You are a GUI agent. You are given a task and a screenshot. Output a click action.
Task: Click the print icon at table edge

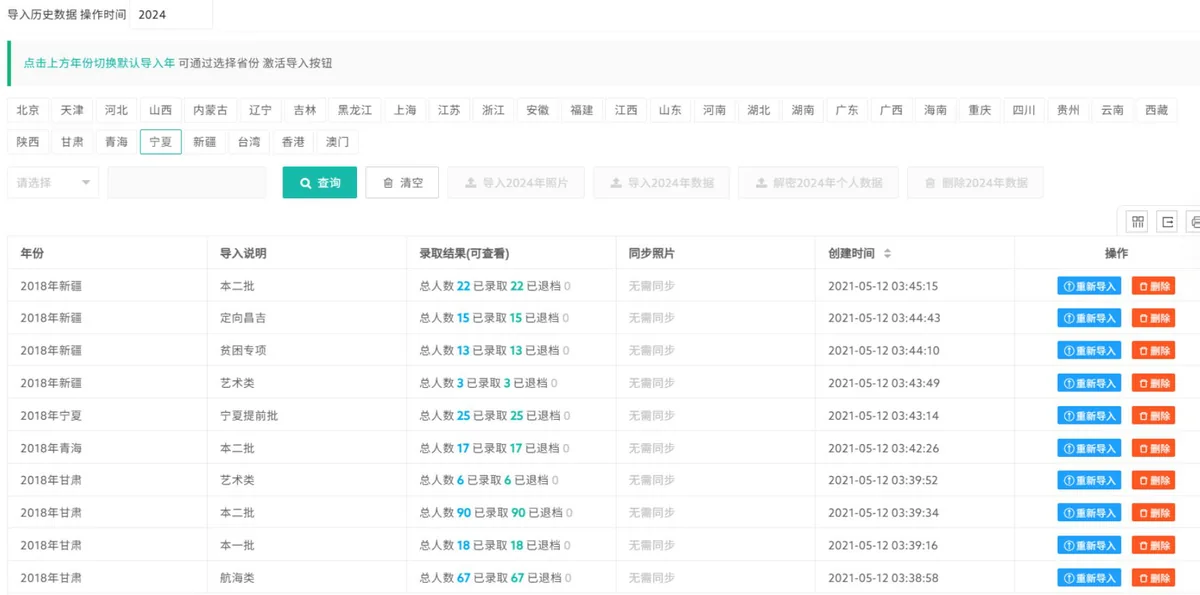(1193, 222)
